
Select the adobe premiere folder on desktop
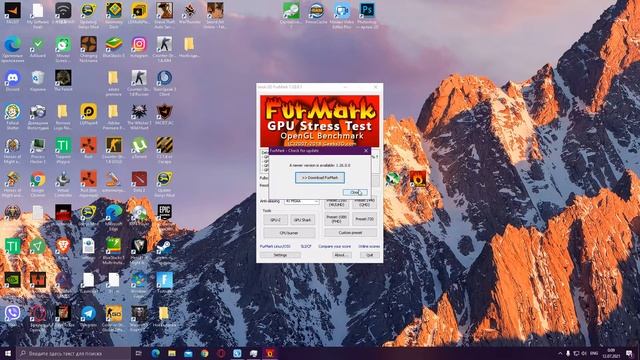(x=113, y=83)
